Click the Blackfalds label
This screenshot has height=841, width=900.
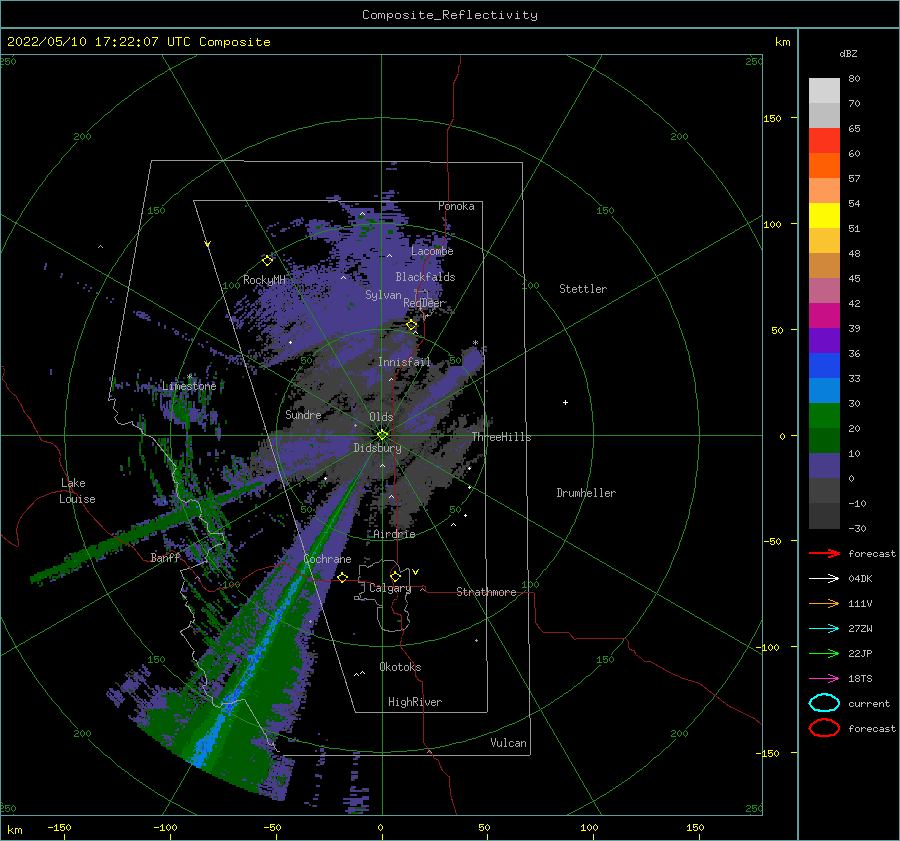425,277
